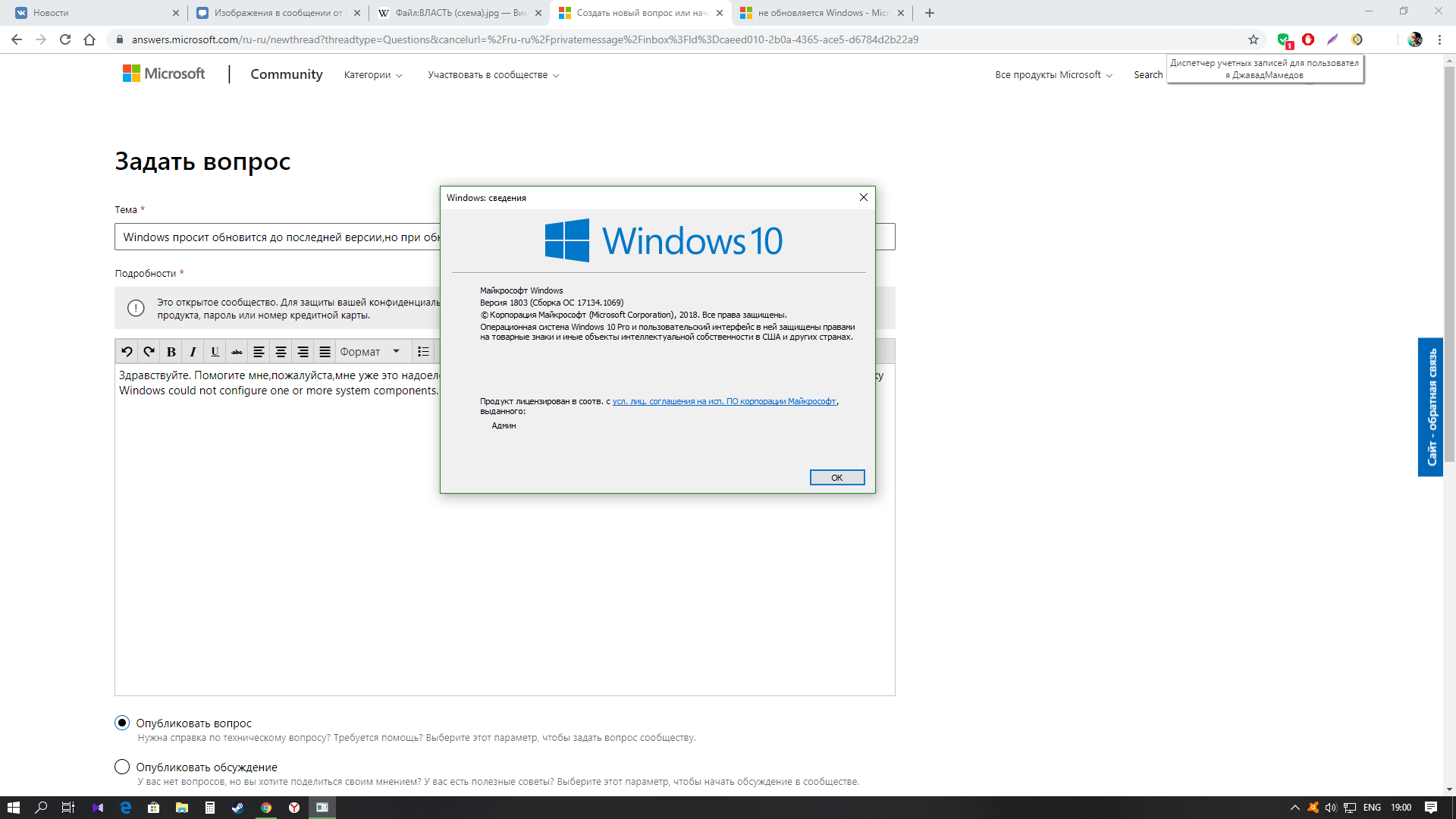Image resolution: width=1456 pixels, height=819 pixels.
Task: Open Steam from the taskbar
Action: pos(237,808)
